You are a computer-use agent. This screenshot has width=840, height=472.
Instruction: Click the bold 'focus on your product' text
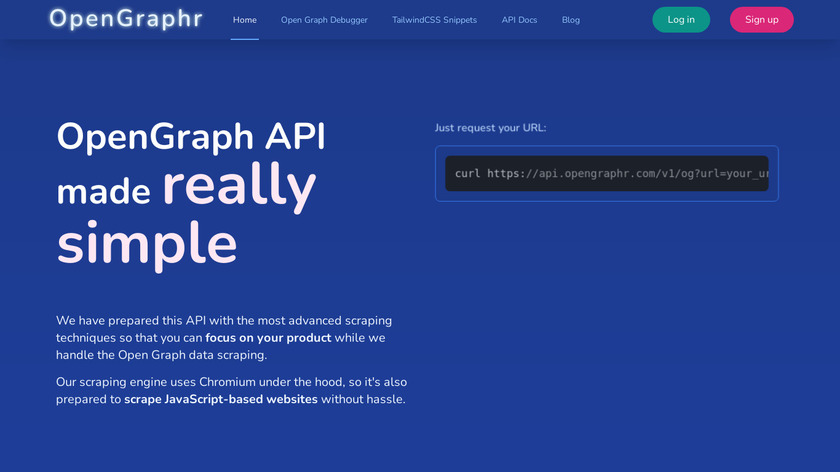click(268, 338)
